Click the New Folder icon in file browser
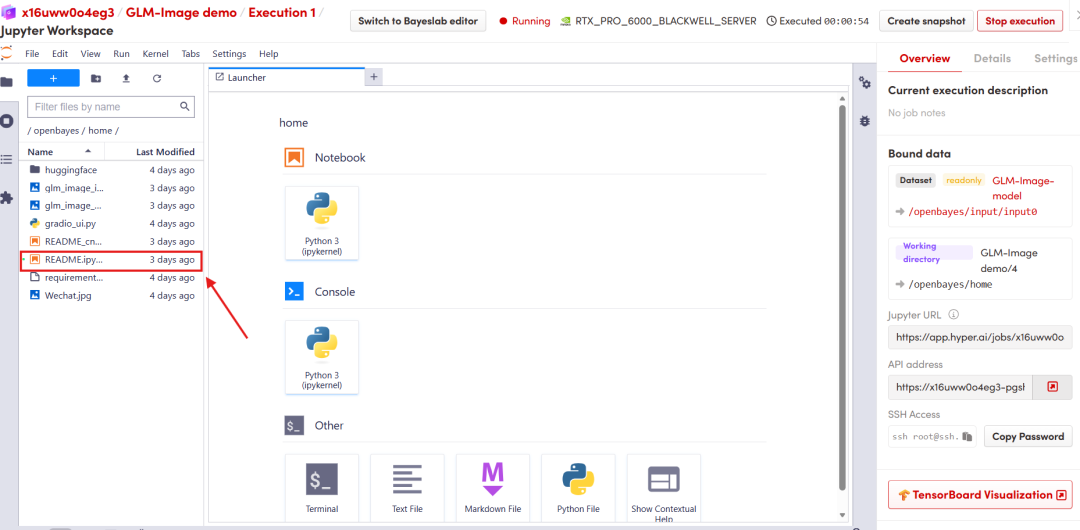This screenshot has height=530, width=1080. point(96,78)
